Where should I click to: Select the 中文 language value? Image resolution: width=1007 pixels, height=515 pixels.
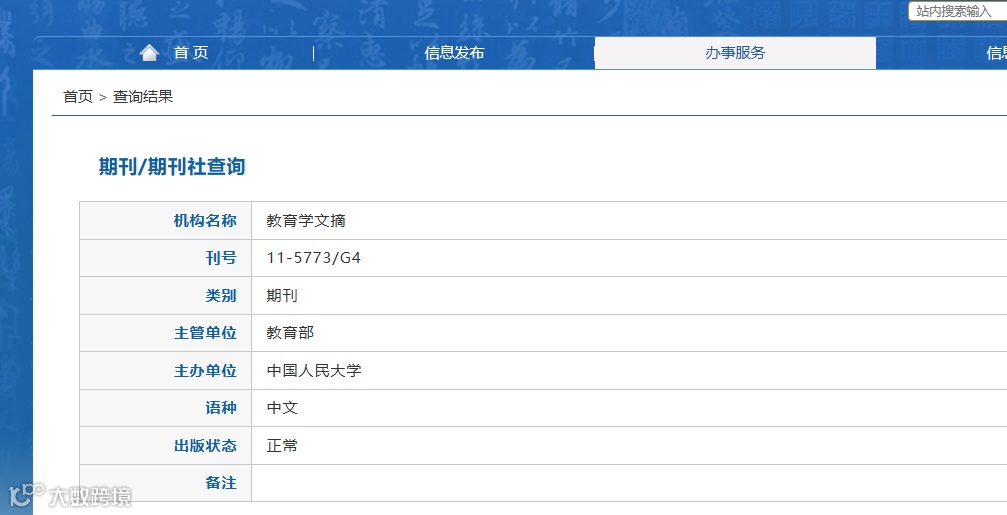(x=282, y=408)
